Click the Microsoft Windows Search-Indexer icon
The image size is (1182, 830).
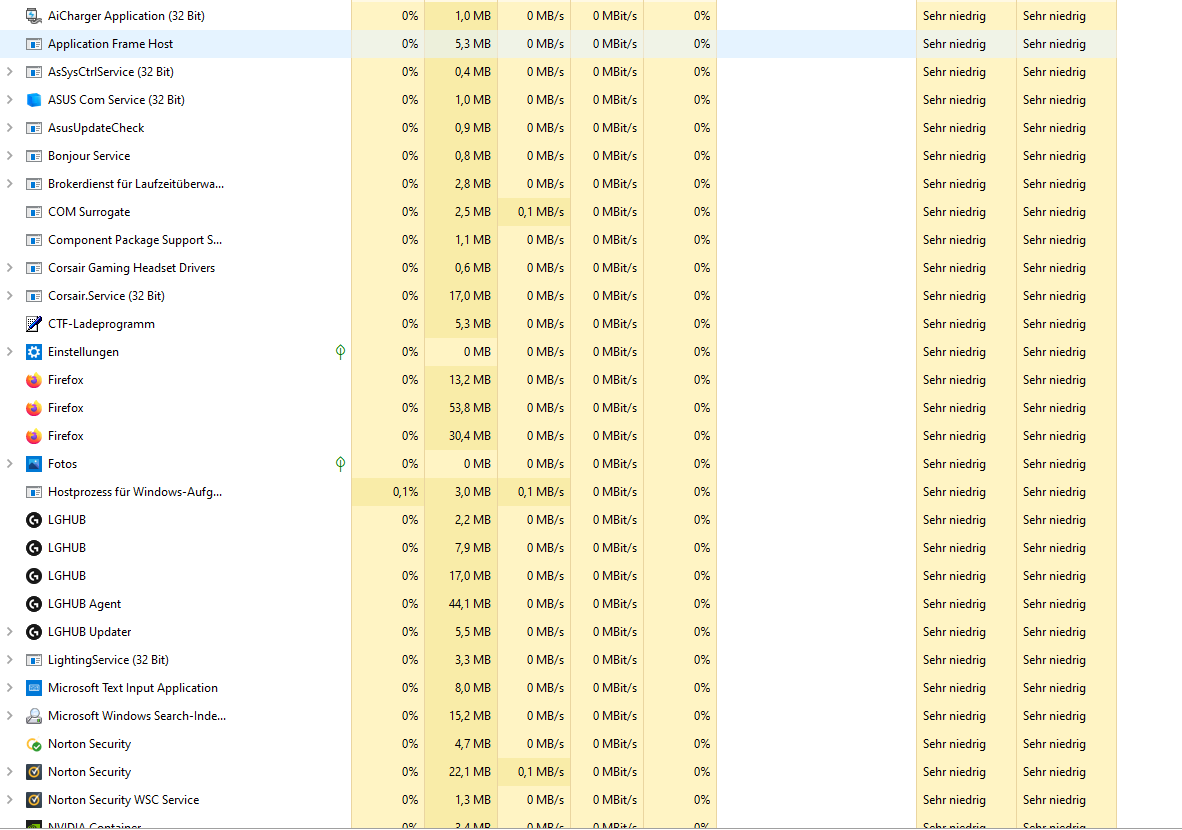(x=33, y=716)
